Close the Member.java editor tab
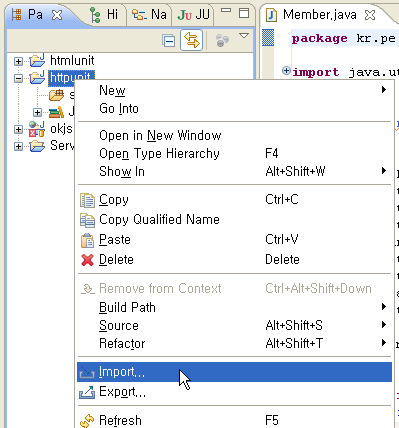This screenshot has width=399, height=428. pos(370,15)
